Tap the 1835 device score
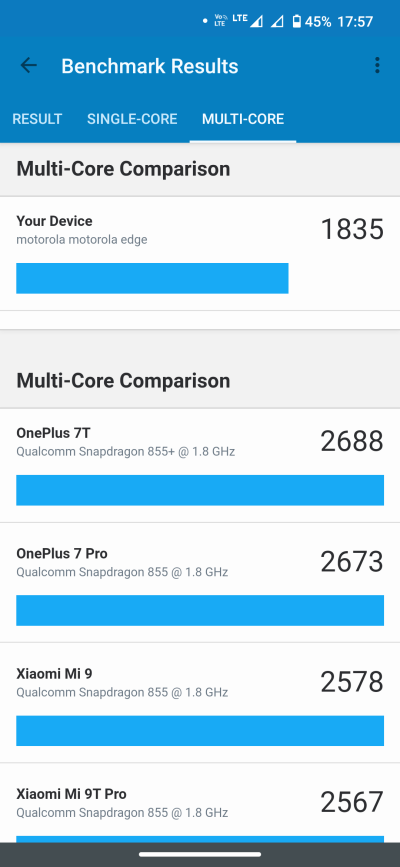The image size is (400, 867). 352,229
